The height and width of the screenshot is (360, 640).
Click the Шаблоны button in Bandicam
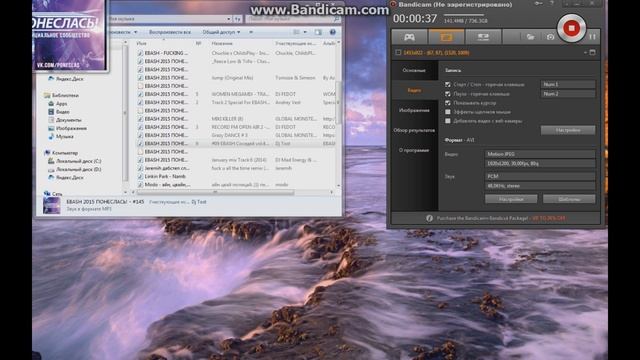569,199
